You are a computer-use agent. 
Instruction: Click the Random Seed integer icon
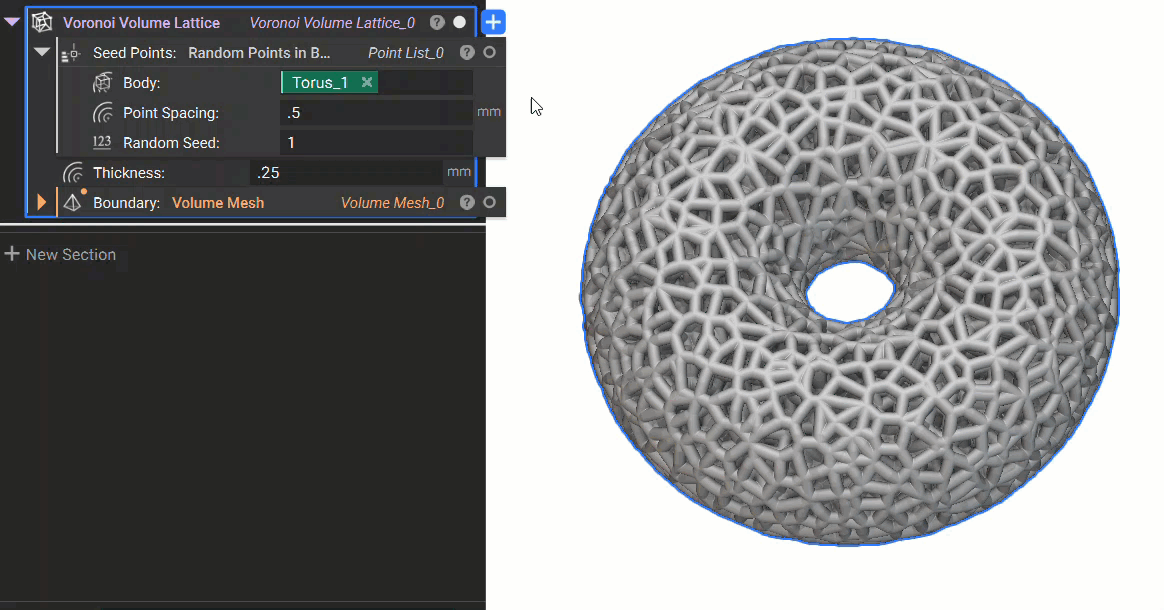[x=102, y=143]
